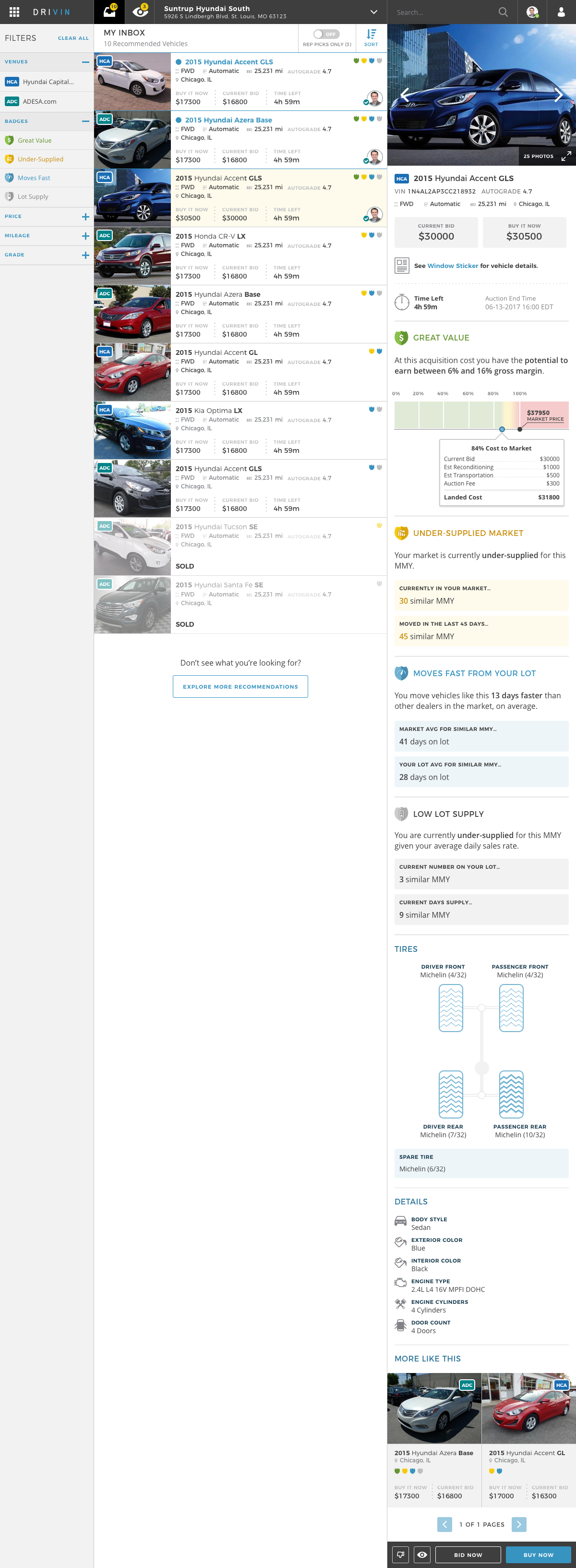Show next vehicle photo

pyautogui.click(x=558, y=94)
